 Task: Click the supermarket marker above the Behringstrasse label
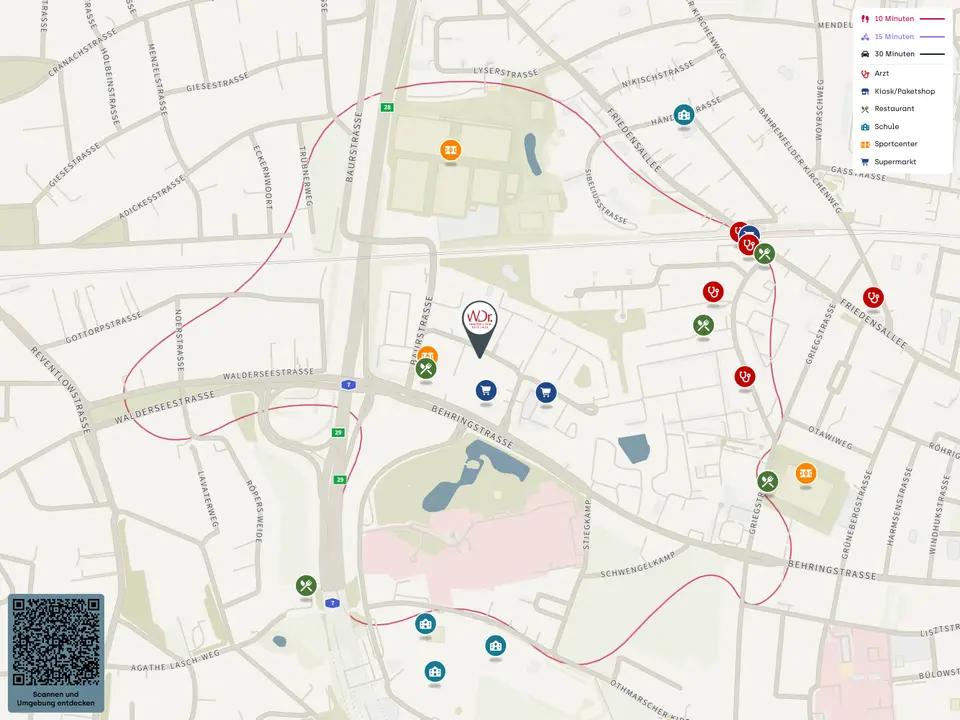click(x=546, y=392)
